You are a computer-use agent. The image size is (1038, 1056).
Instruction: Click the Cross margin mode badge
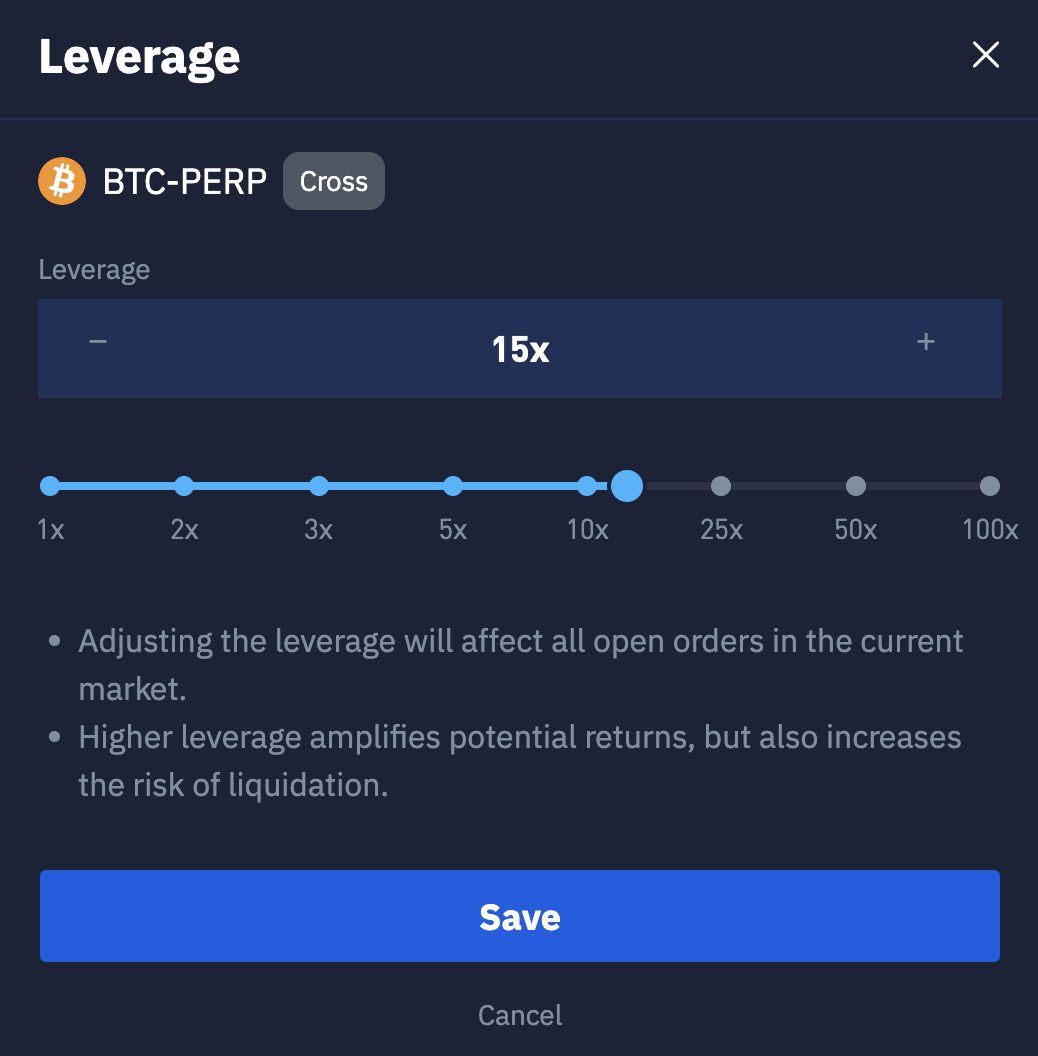(x=333, y=181)
